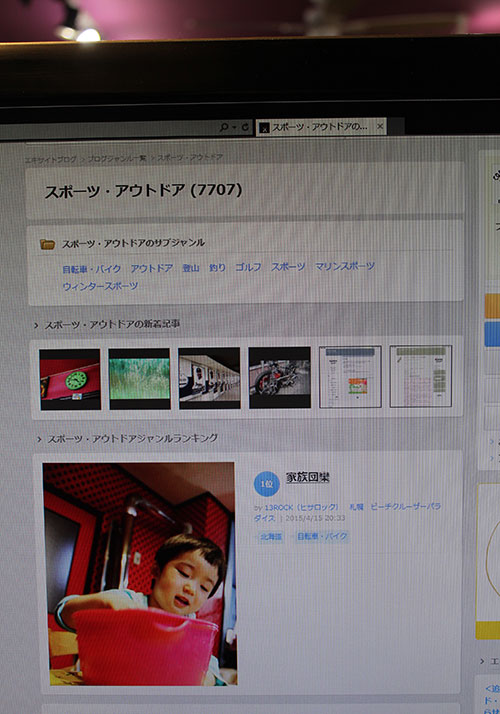Click the folder icon beside サブジャンル heading
This screenshot has height=714, width=500.
(47, 244)
